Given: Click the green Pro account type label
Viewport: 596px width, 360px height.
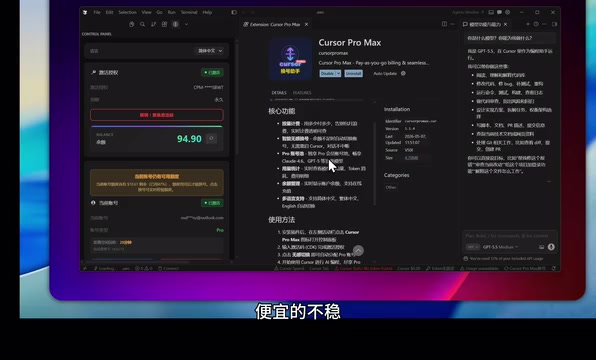Looking at the screenshot, I should point(220,230).
